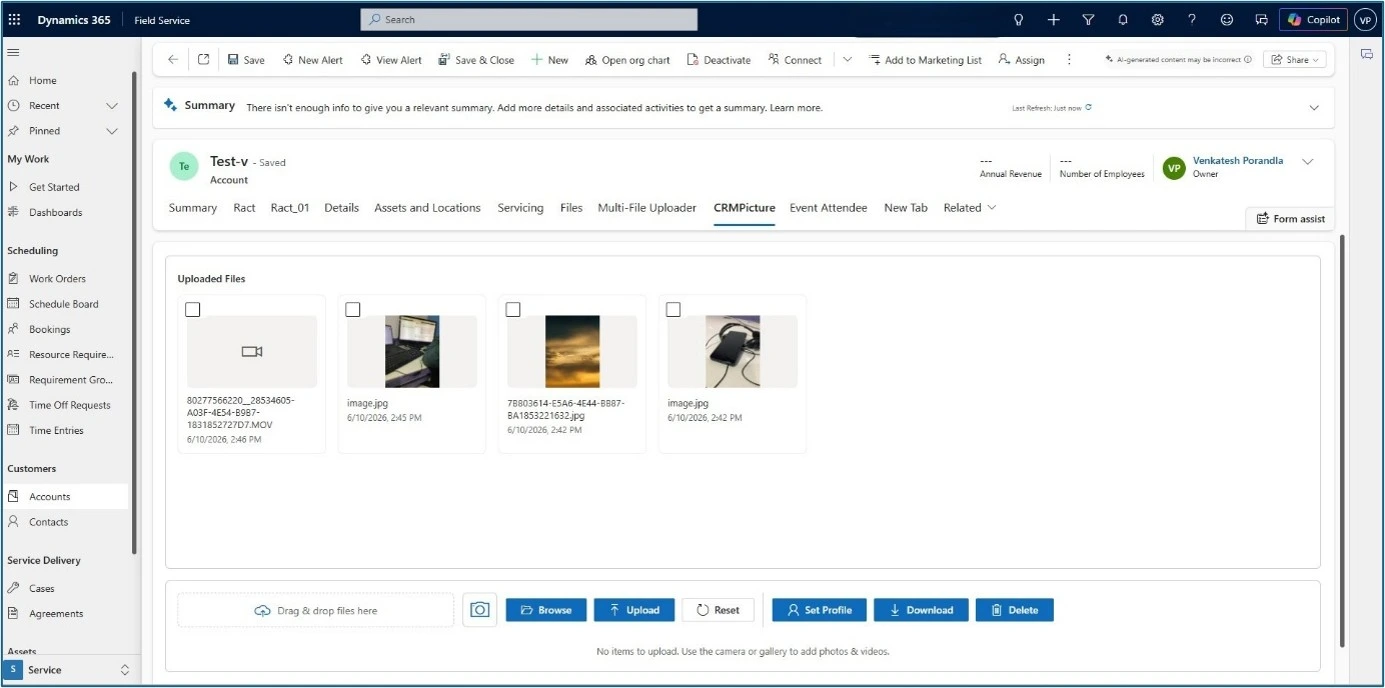Open Schedule Board in sidebar
This screenshot has height=688, width=1385.
click(64, 304)
